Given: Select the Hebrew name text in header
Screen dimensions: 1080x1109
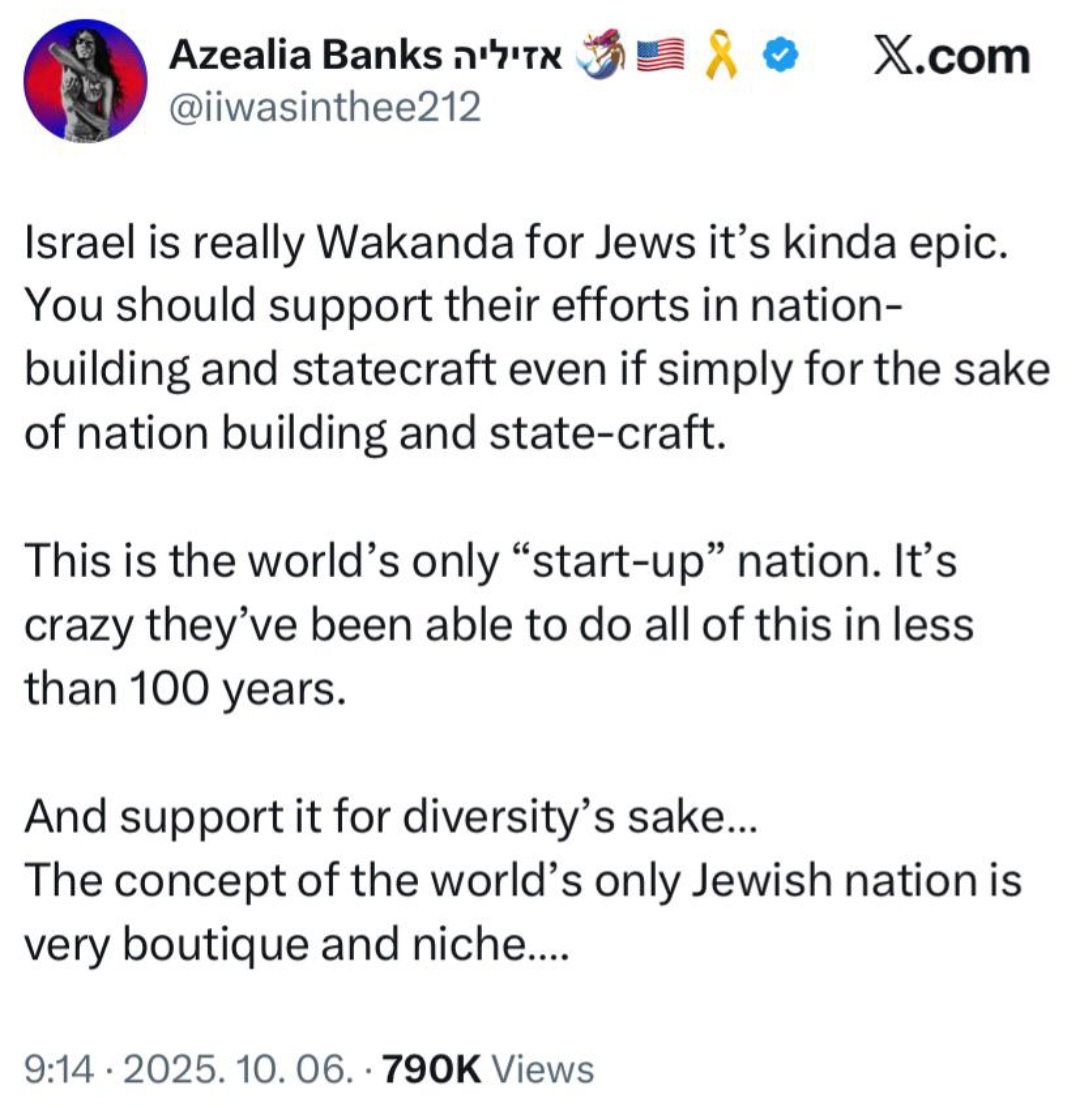Looking at the screenshot, I should click(x=506, y=54).
